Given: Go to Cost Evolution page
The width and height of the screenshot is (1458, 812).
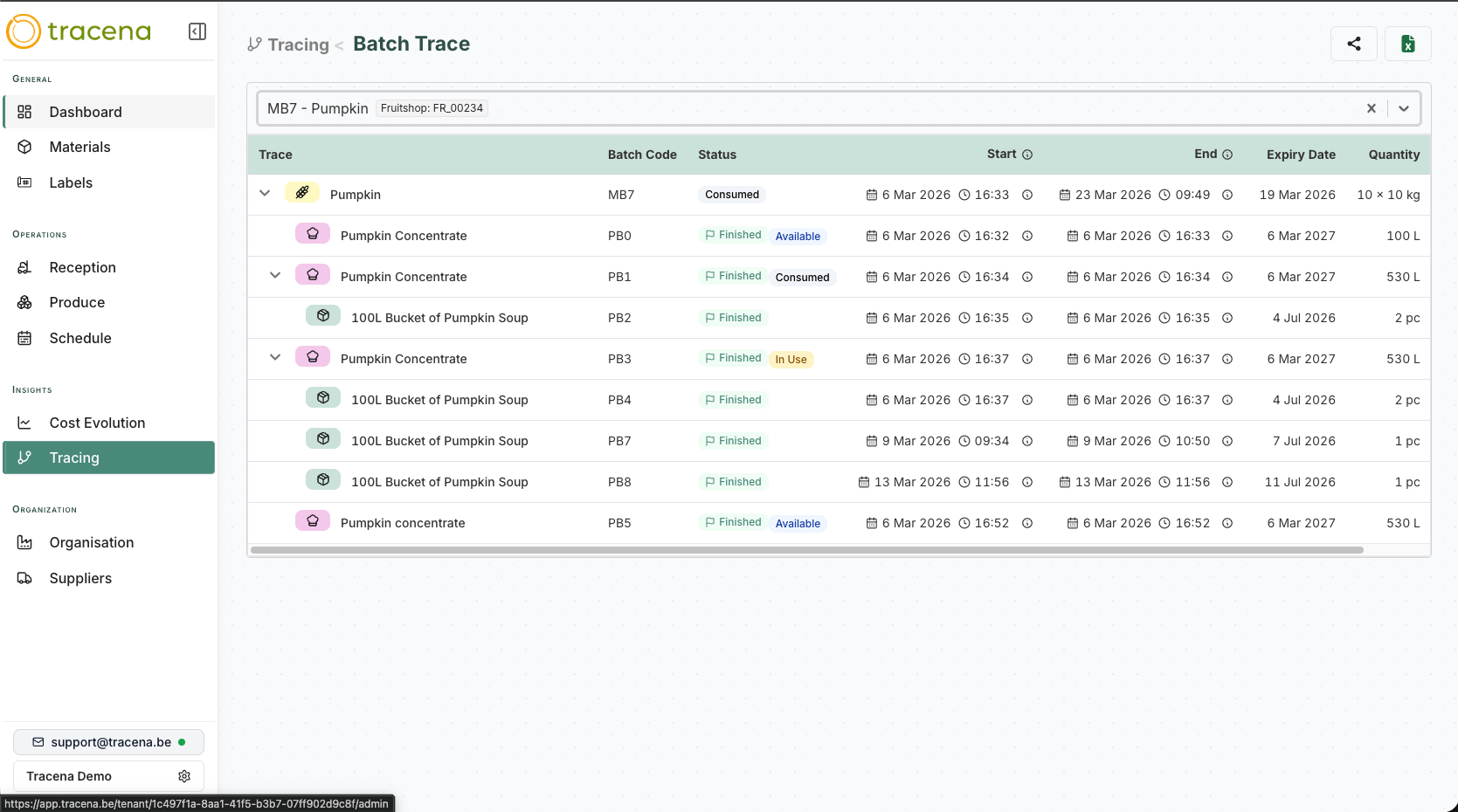Looking at the screenshot, I should pyautogui.click(x=97, y=423).
